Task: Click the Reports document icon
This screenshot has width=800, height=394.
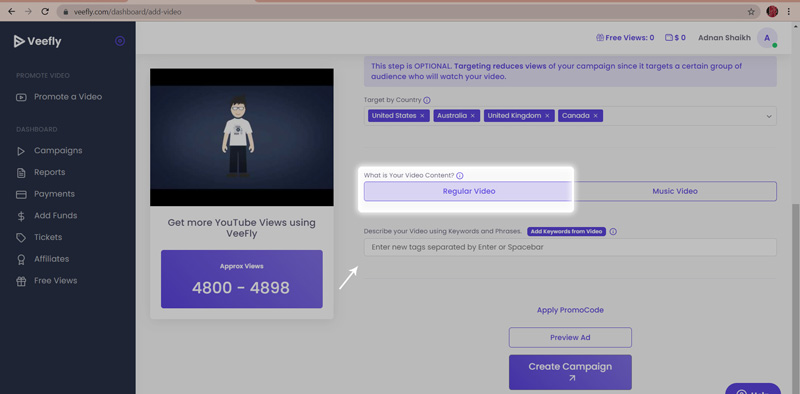Action: [21, 173]
